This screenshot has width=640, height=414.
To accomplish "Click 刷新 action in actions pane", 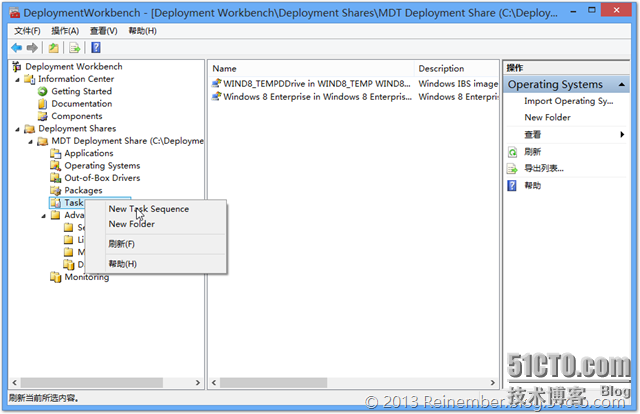I will [x=532, y=152].
